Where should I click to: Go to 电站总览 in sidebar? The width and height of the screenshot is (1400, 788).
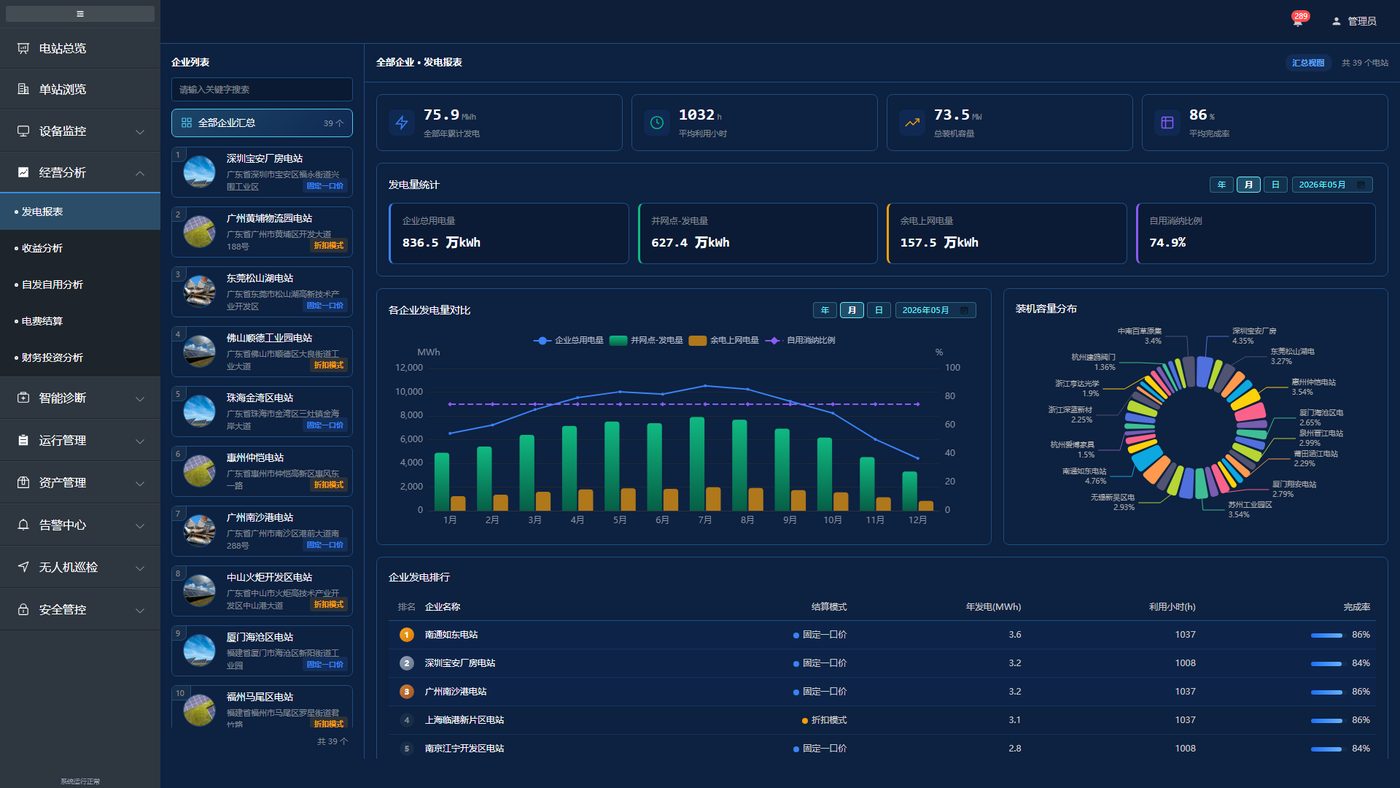80,48
